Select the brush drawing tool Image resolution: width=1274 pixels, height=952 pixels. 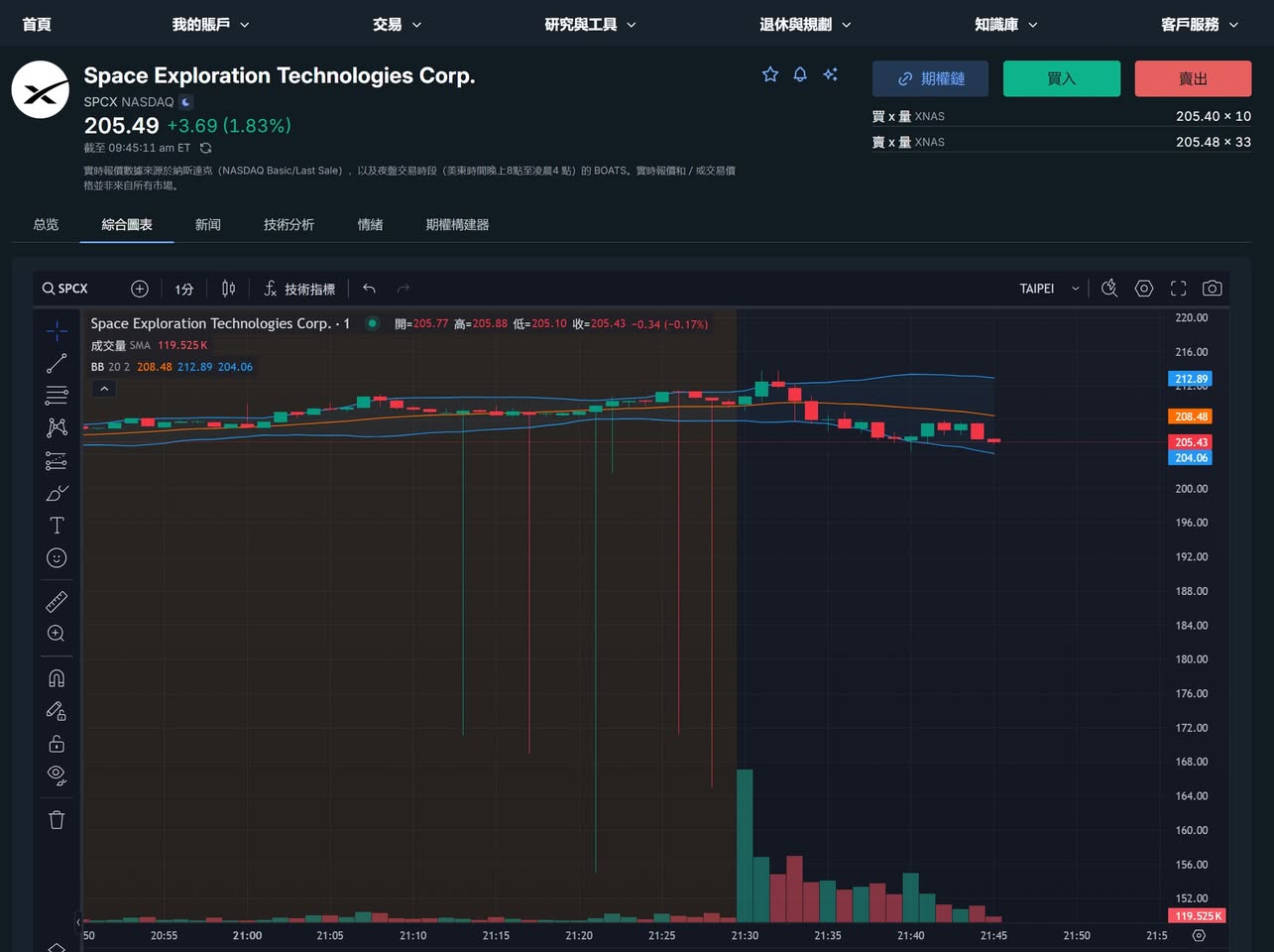[x=57, y=493]
